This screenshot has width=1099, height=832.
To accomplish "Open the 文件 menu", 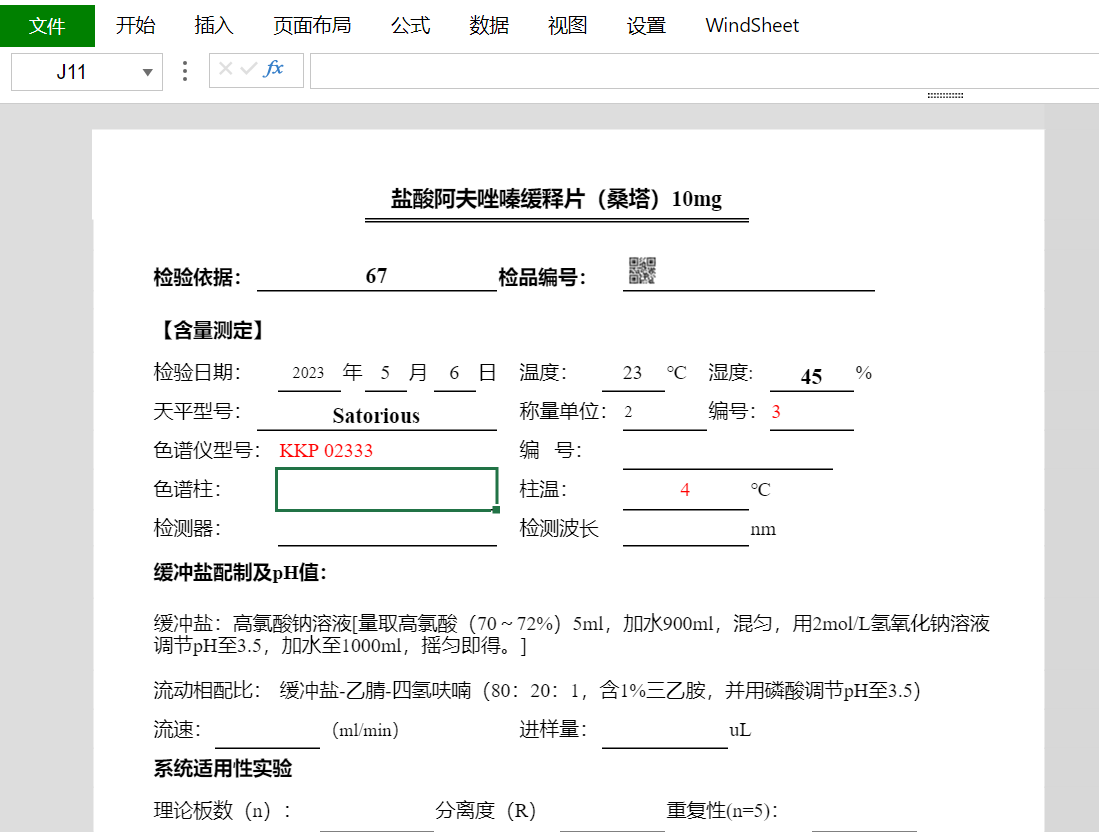I will (47, 26).
